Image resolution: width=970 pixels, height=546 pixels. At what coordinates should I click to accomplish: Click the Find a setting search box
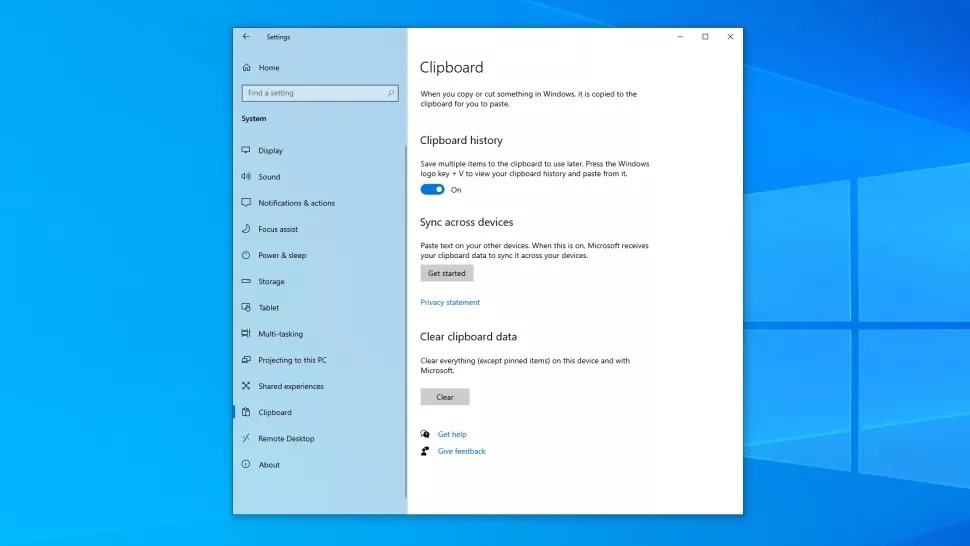[320, 93]
